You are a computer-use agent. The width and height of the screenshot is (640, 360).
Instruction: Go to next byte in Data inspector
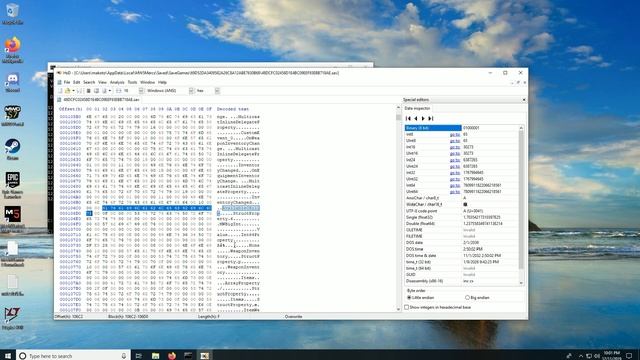click(423, 118)
